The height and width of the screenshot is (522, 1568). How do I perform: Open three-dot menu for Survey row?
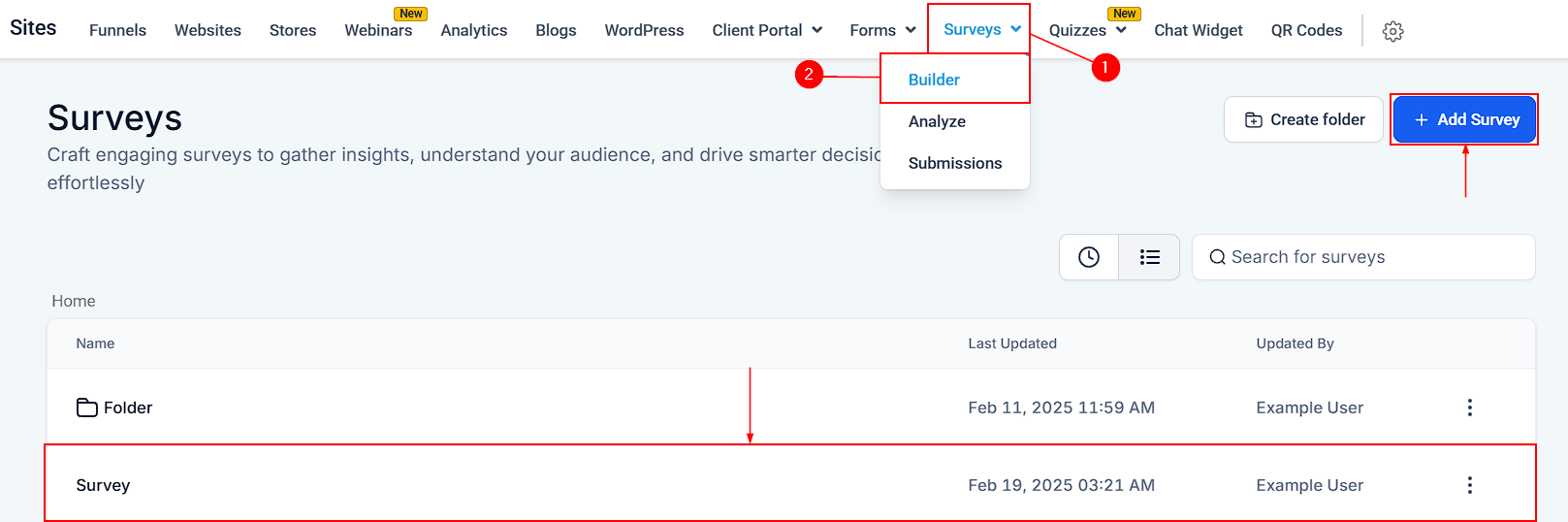pyautogui.click(x=1469, y=485)
